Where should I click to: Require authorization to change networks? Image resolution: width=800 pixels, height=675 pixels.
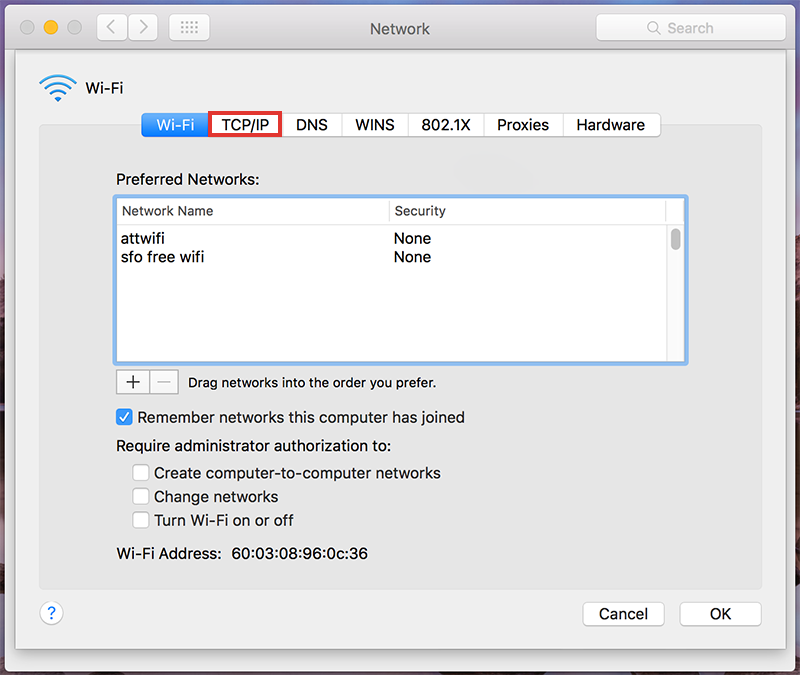(141, 496)
